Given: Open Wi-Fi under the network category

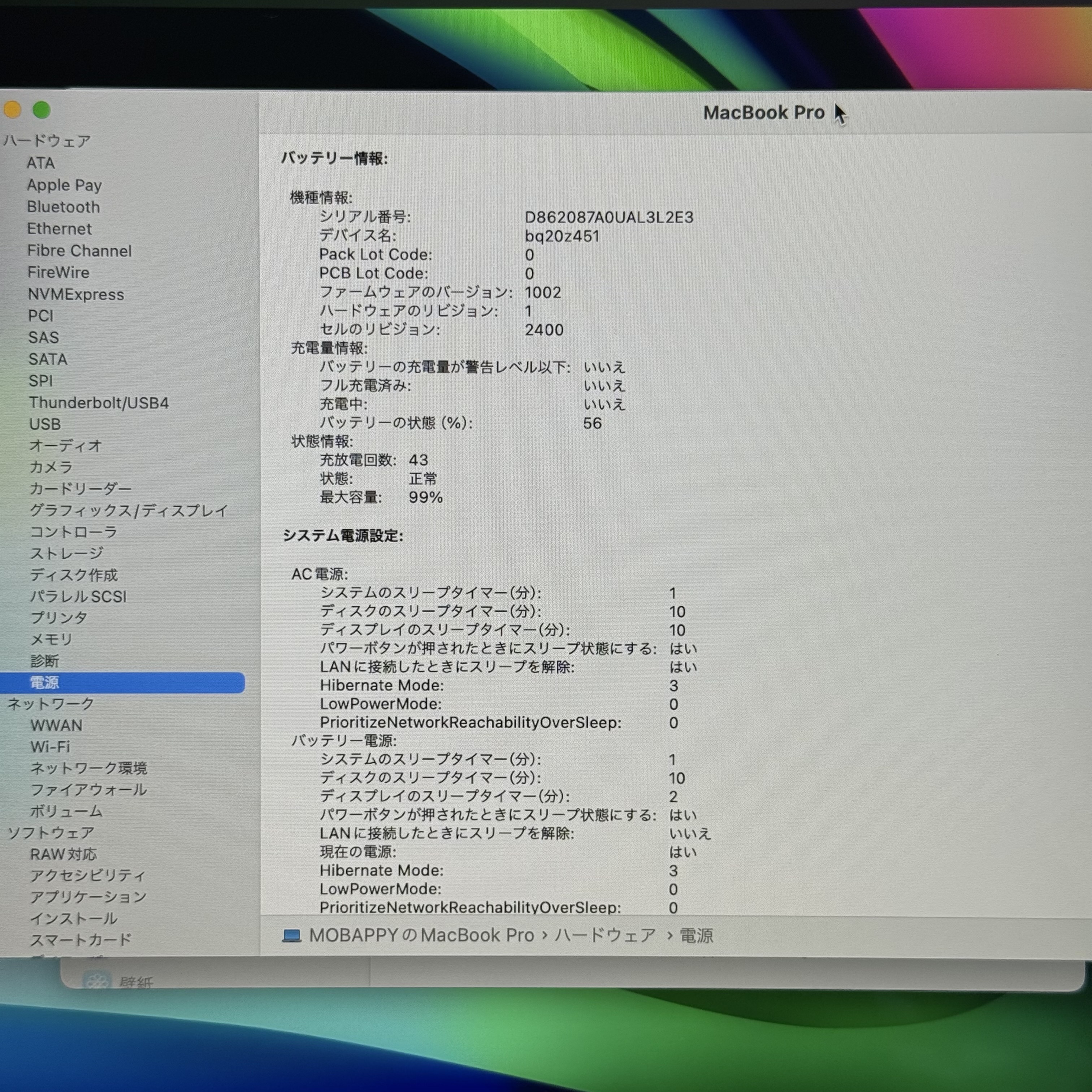Looking at the screenshot, I should (x=50, y=747).
